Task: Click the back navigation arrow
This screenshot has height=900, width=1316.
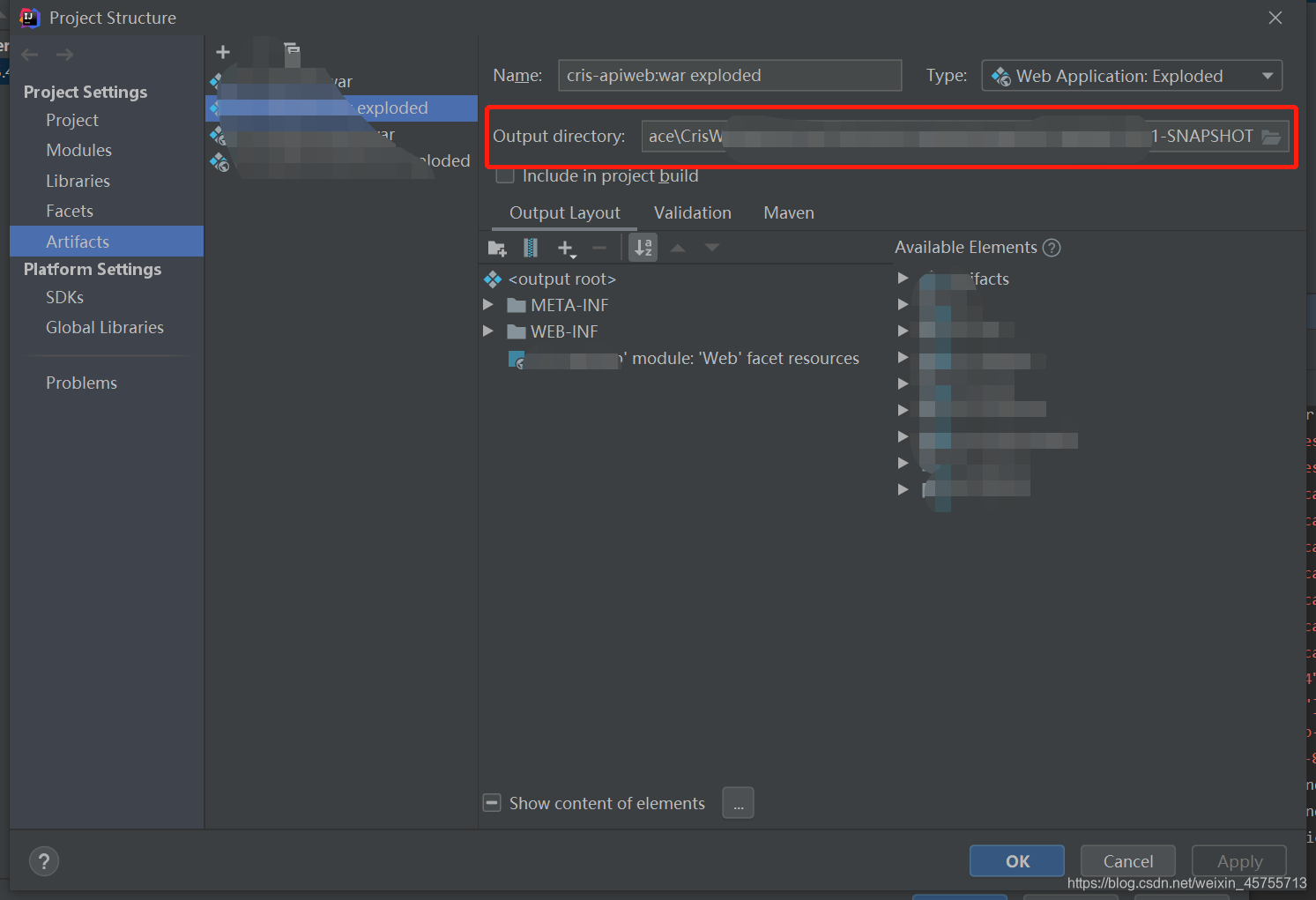Action: [30, 55]
